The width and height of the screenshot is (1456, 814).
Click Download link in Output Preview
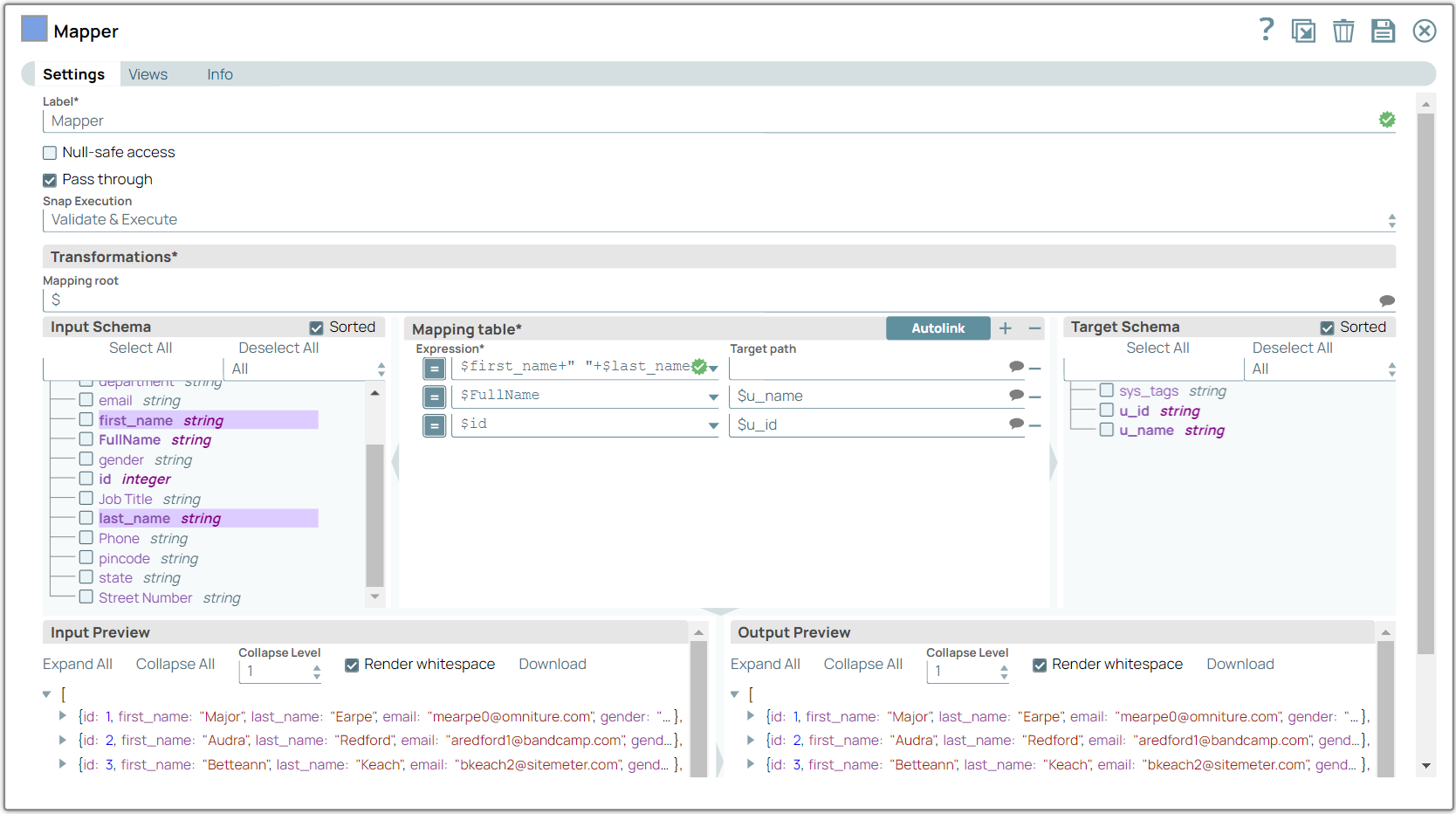(x=1240, y=664)
